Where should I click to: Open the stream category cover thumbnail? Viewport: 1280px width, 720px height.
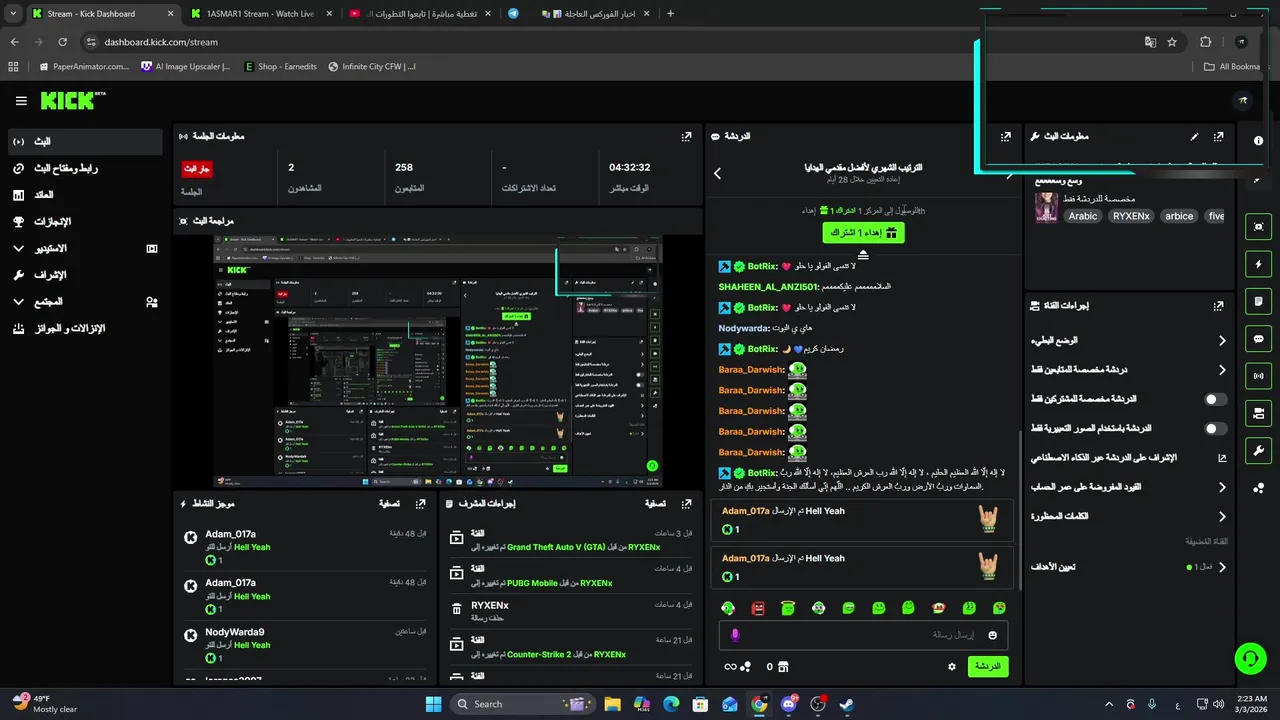(1046, 207)
